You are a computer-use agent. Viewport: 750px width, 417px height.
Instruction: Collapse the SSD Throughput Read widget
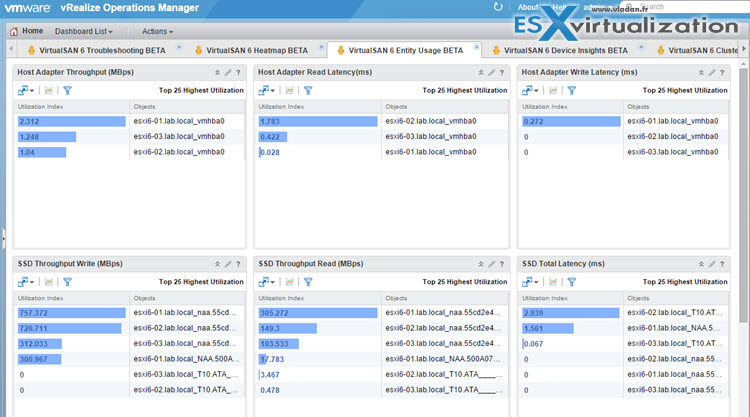[x=481, y=264]
